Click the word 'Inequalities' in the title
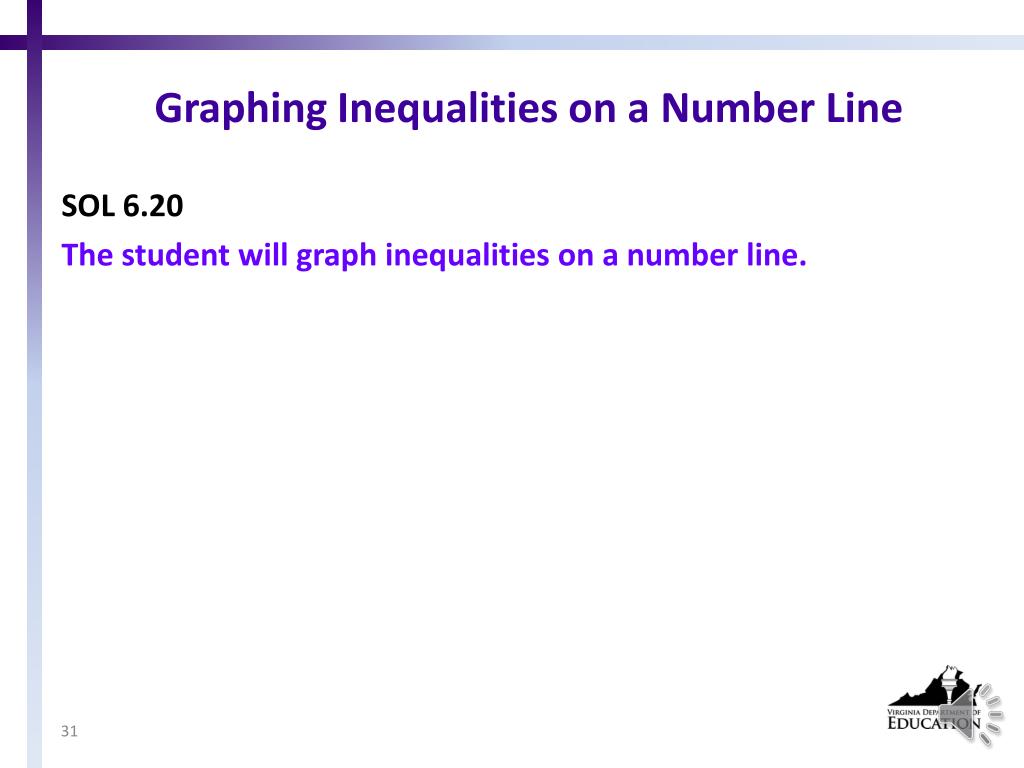This screenshot has width=1024, height=768. pos(447,108)
